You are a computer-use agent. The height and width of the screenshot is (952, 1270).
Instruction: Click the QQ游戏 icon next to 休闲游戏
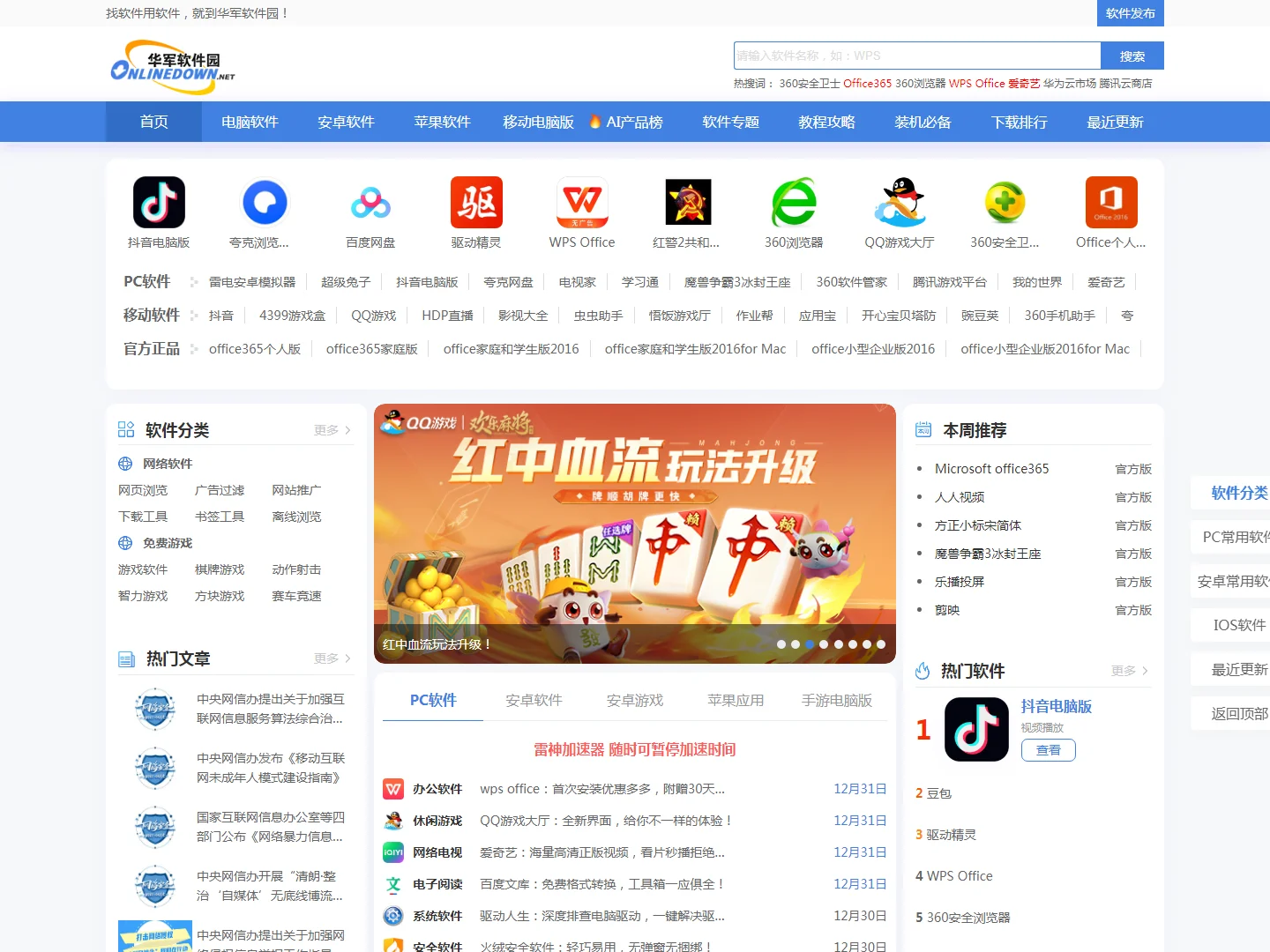click(x=393, y=821)
